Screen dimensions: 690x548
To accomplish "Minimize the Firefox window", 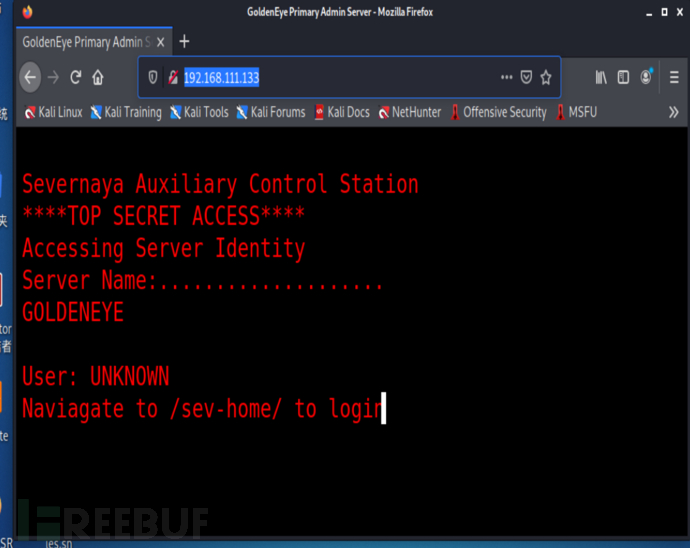I will pos(649,13).
